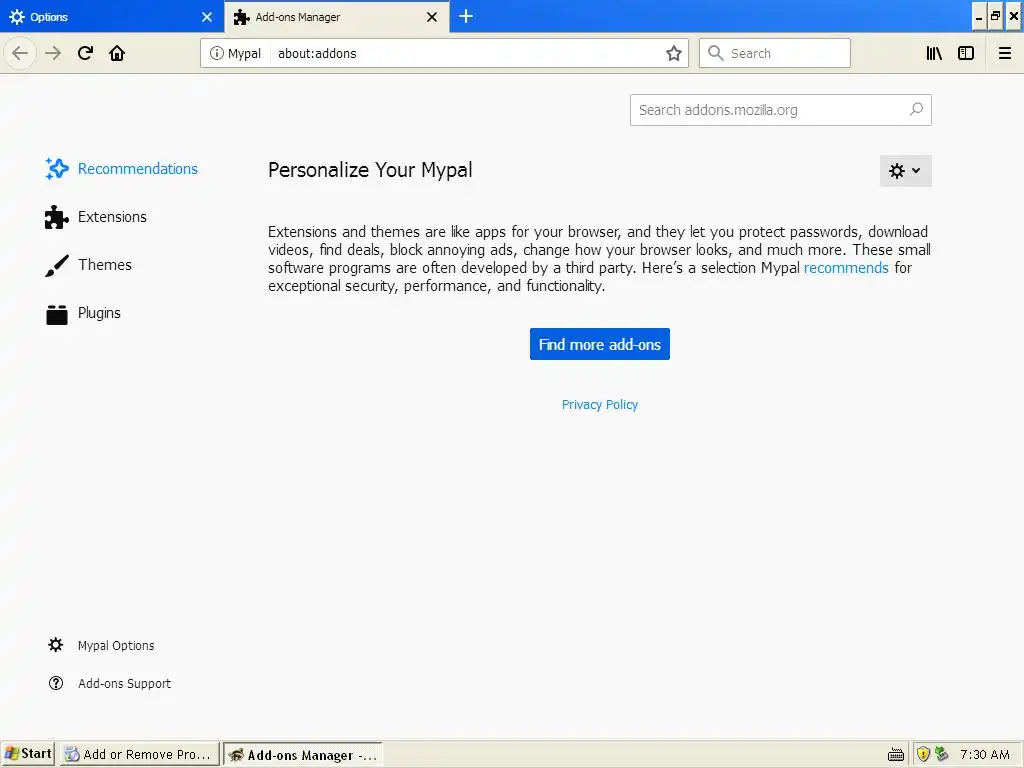Close the Add-ons Manager tab

[x=432, y=17]
